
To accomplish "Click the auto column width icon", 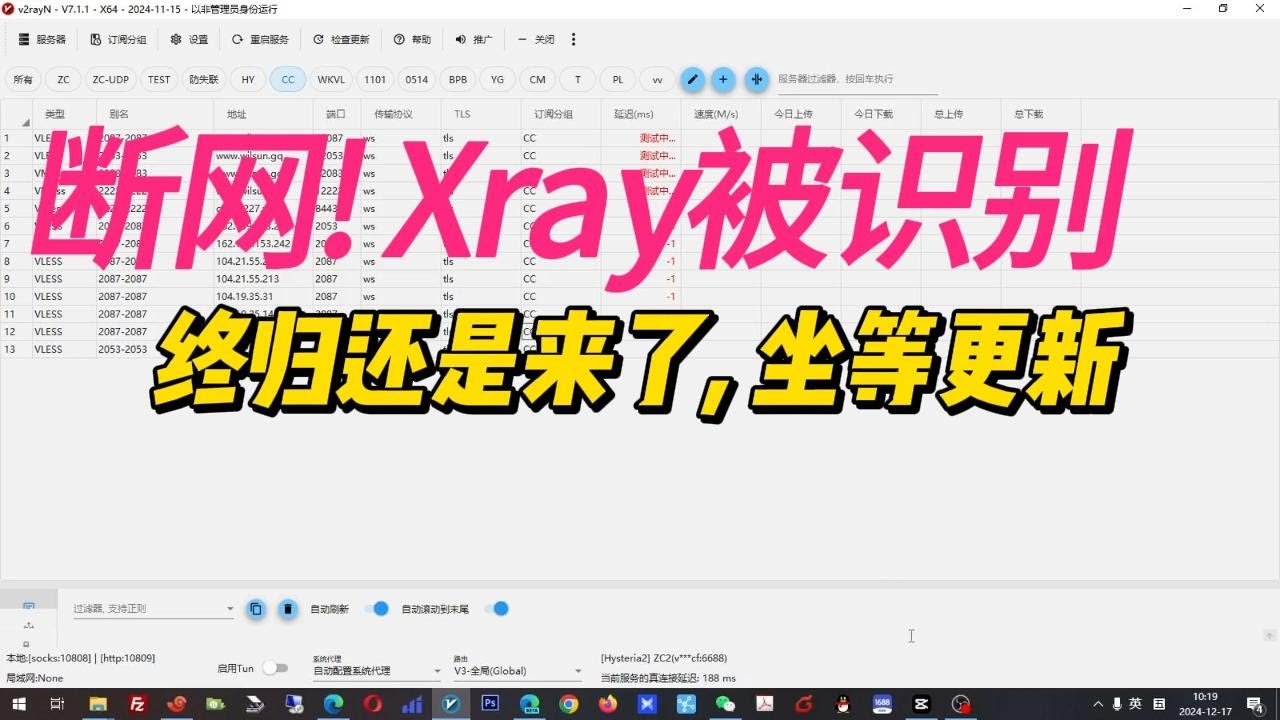I will click(756, 79).
